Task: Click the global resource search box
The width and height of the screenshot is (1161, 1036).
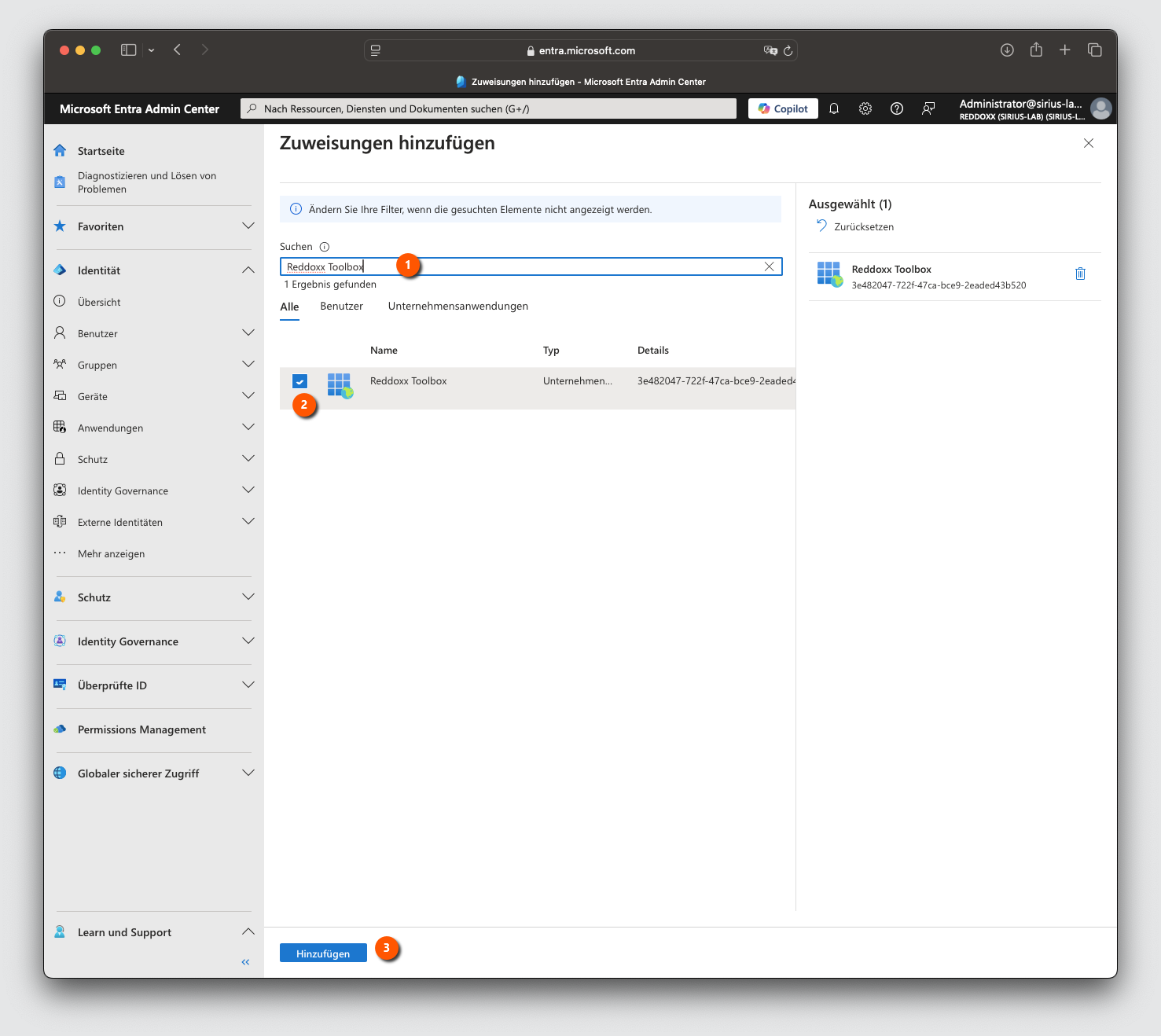Action: click(x=488, y=108)
